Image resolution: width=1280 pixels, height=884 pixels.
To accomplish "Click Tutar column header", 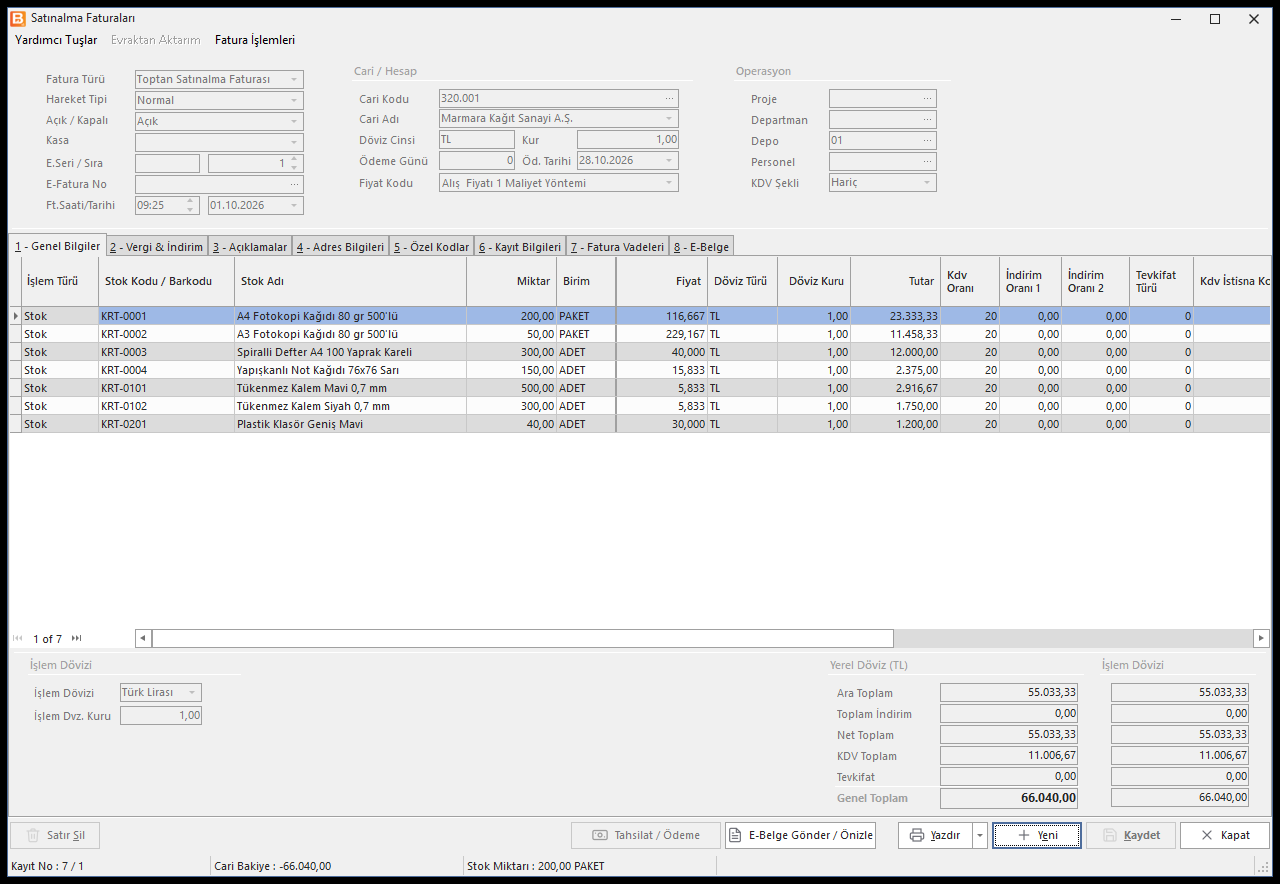I will click(x=896, y=281).
